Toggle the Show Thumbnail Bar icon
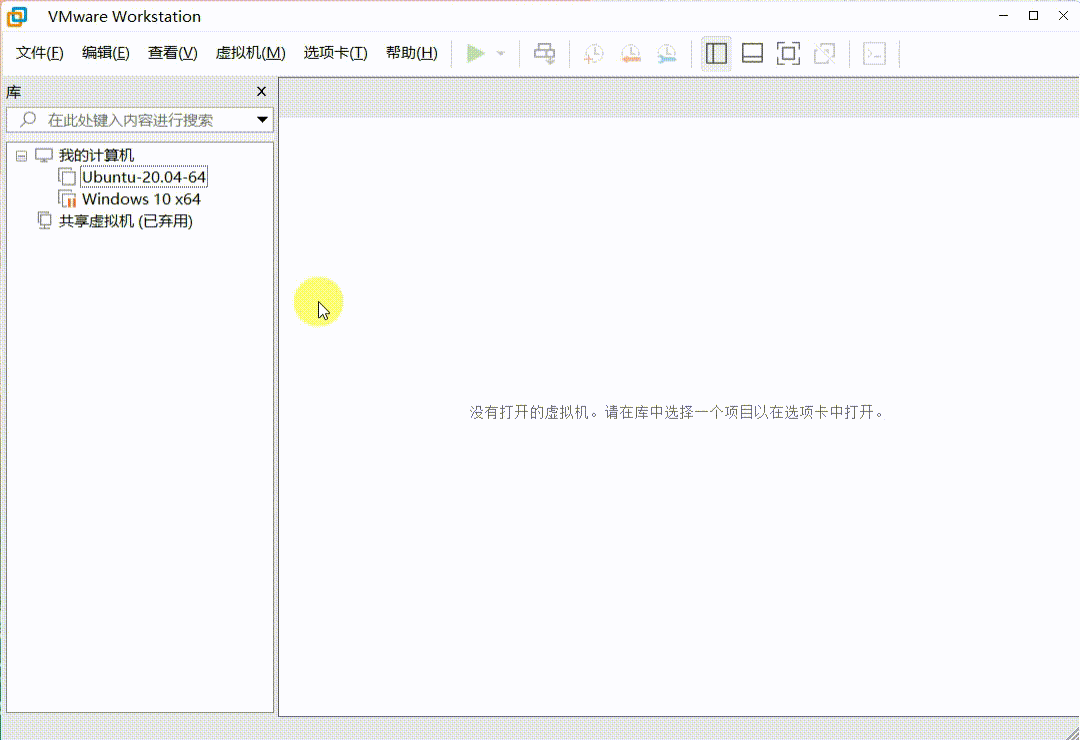Viewport: 1080px width, 740px height. (x=752, y=53)
